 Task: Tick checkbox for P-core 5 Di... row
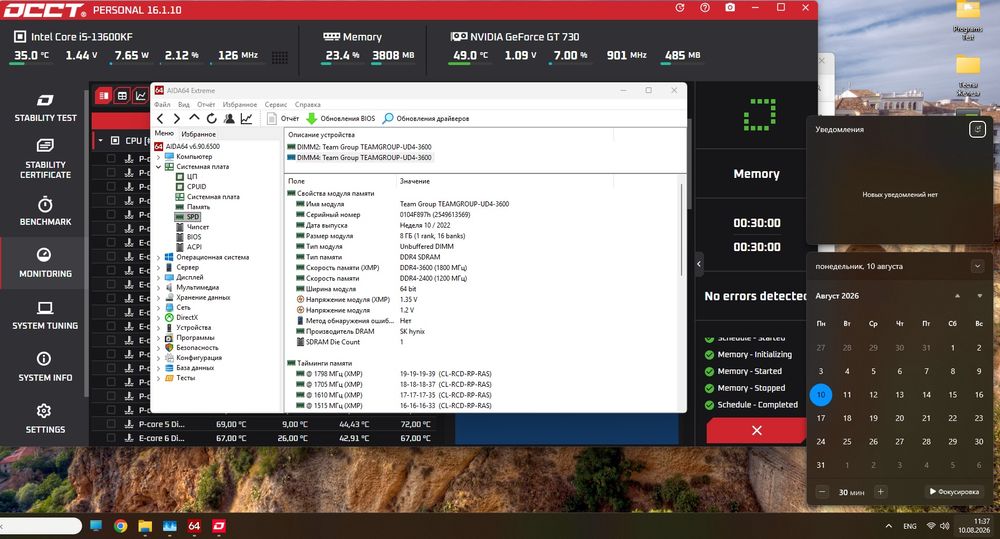111,424
